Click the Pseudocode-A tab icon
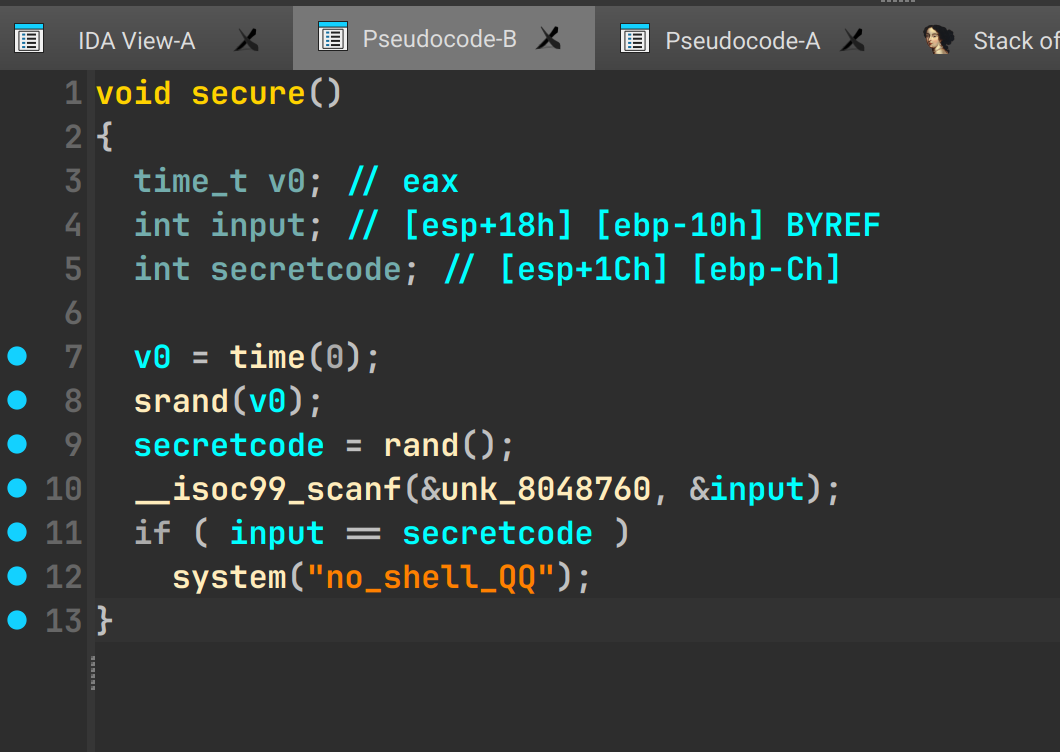 point(635,40)
